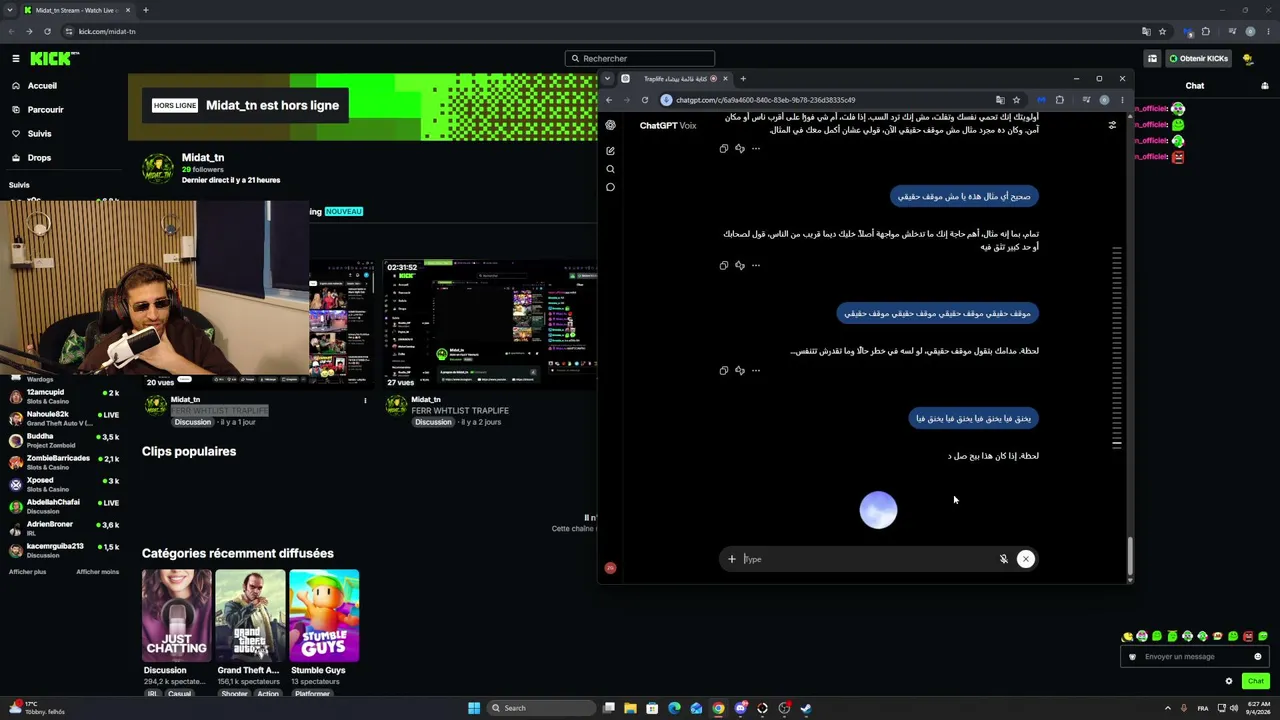Image resolution: width=1280 pixels, height=720 pixels.
Task: Open Windows Start menu
Action: (474, 708)
